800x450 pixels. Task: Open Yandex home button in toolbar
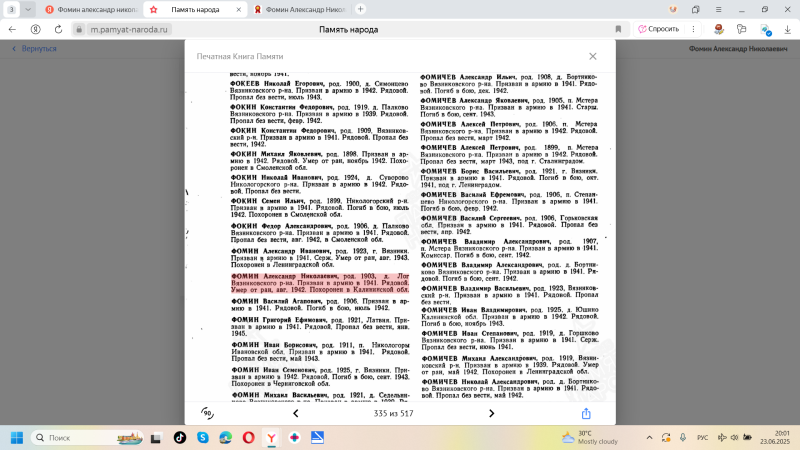[x=35, y=30]
